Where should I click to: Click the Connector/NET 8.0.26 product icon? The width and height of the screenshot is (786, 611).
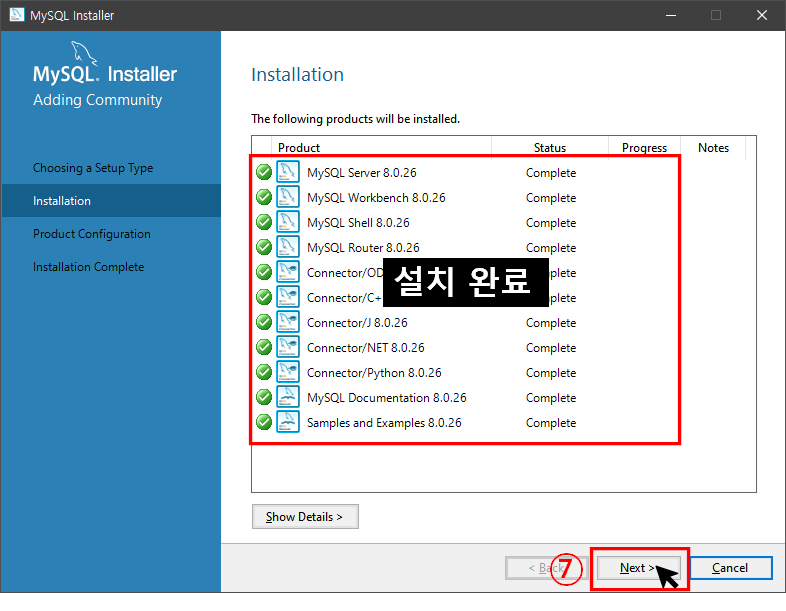(x=288, y=347)
